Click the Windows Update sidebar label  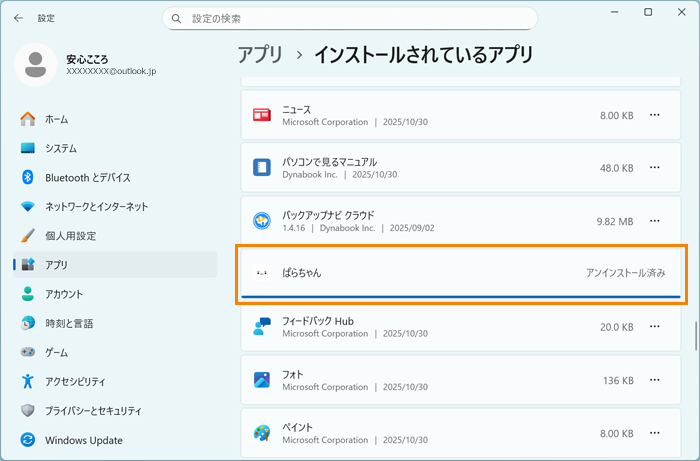pos(83,440)
